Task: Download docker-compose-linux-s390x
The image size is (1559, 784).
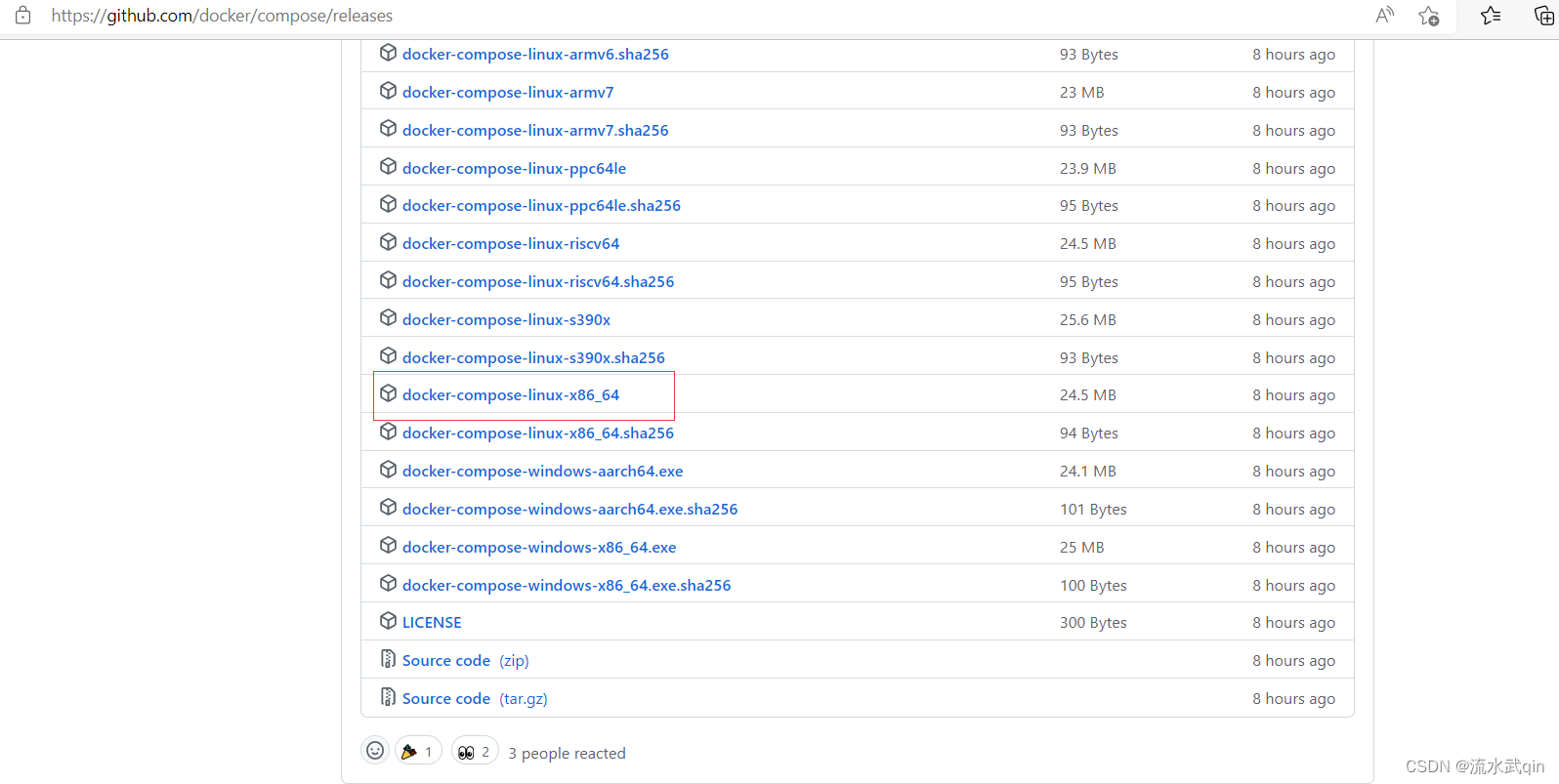Action: click(x=506, y=320)
